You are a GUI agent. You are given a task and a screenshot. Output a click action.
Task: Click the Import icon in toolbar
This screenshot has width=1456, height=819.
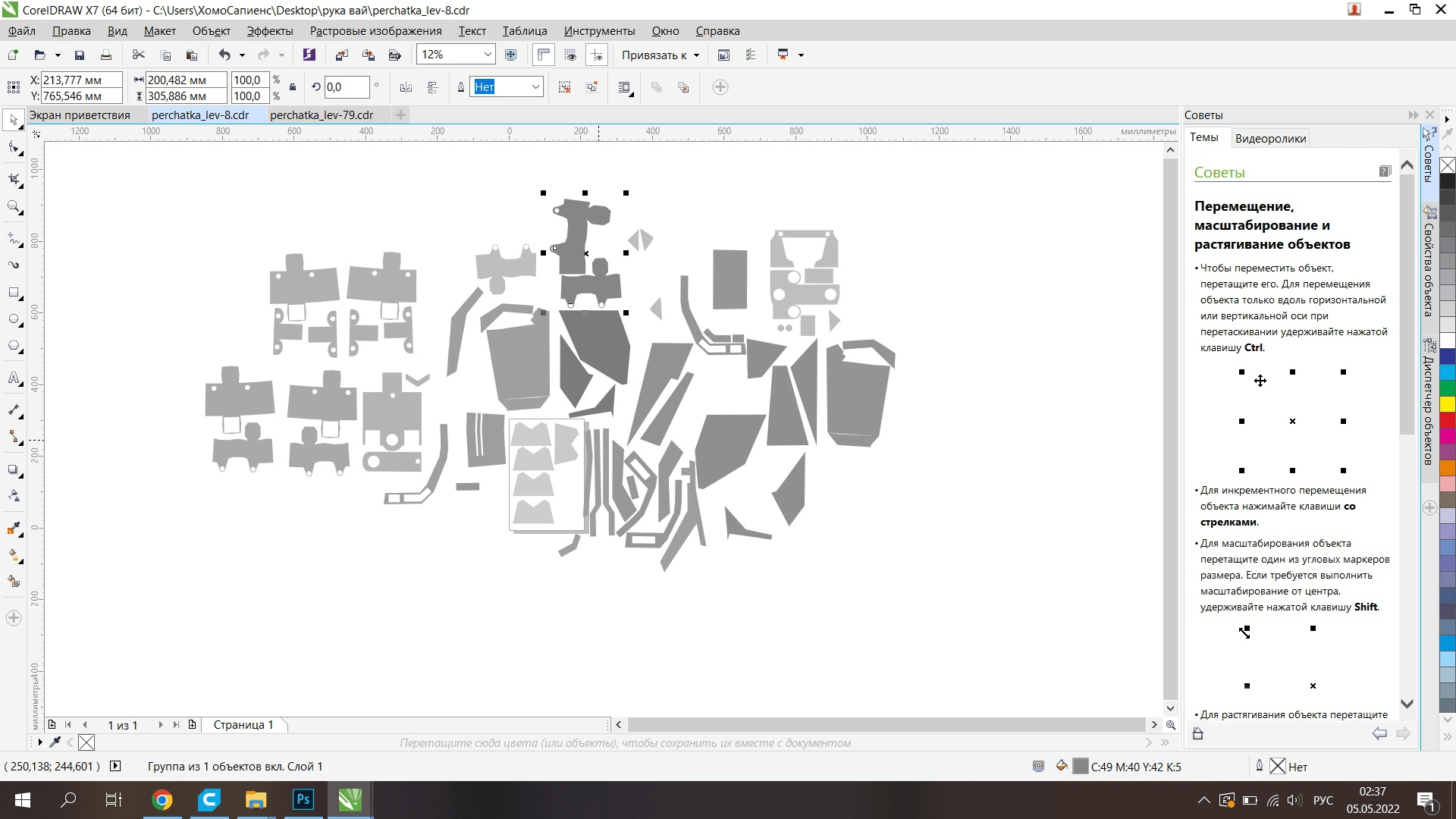click(342, 55)
